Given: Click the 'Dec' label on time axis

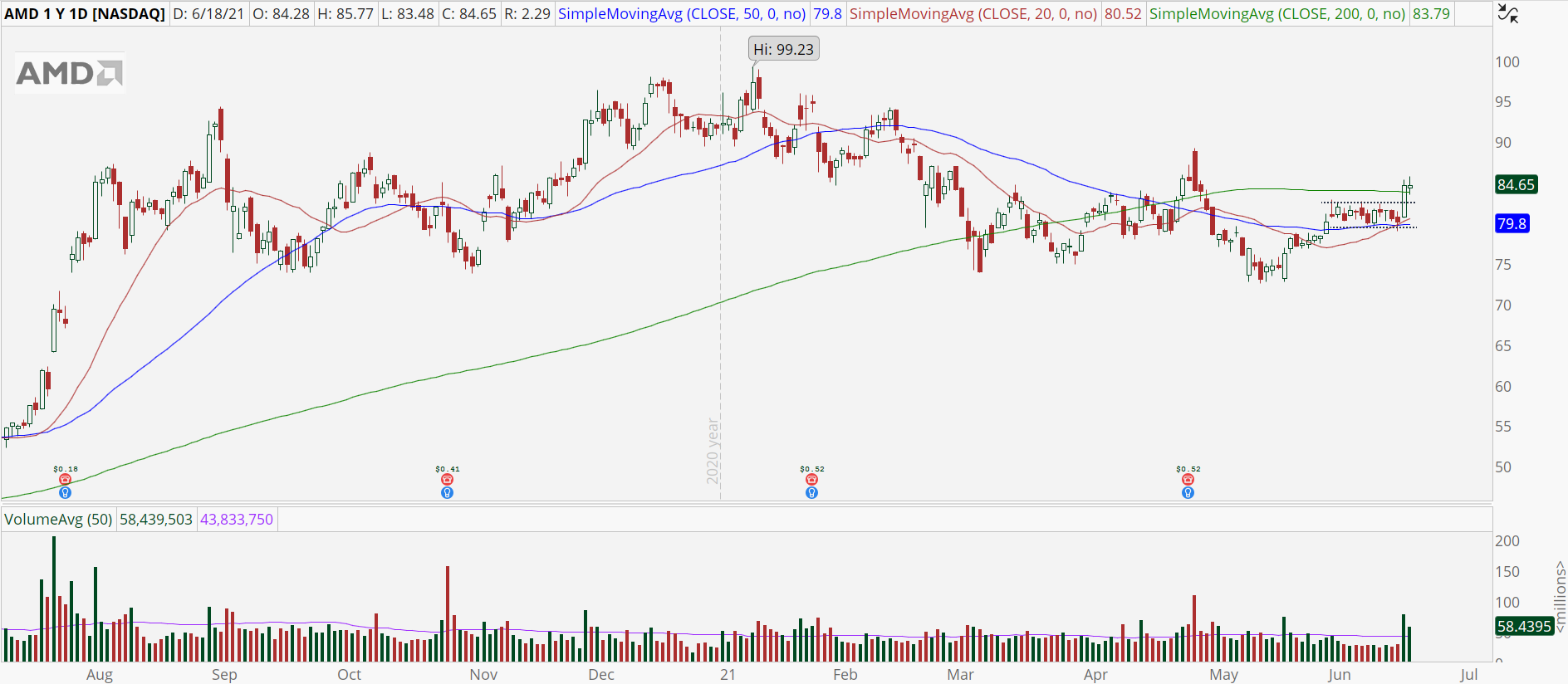Looking at the screenshot, I should coord(601,674).
